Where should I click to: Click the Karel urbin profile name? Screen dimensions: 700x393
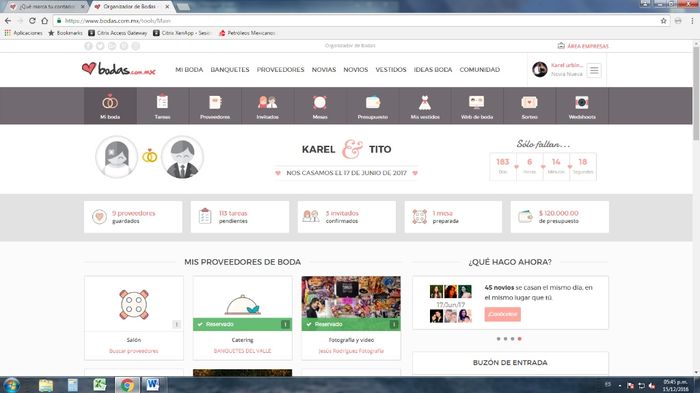coord(567,65)
